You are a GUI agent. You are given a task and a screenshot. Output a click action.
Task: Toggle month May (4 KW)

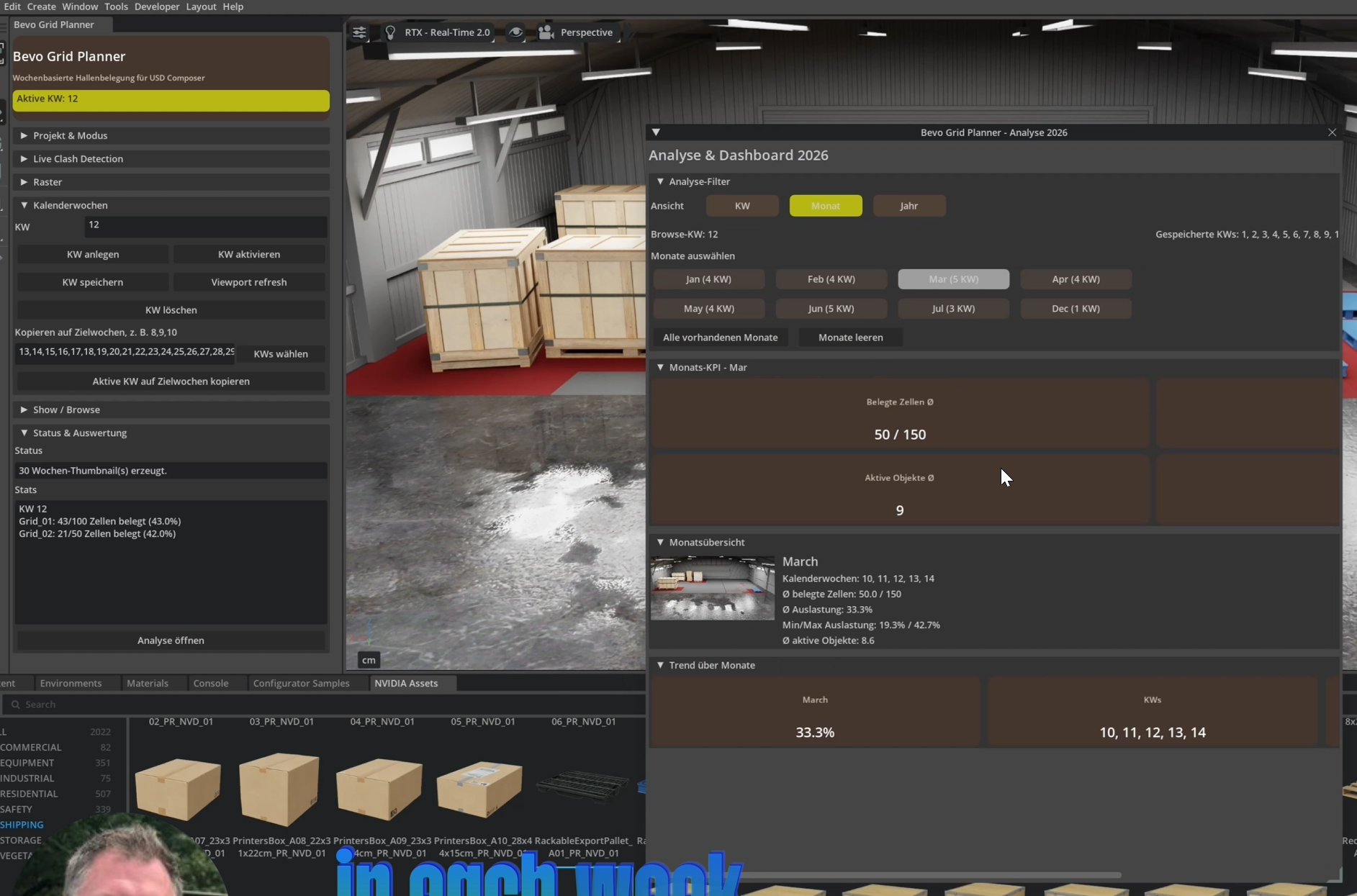click(x=708, y=309)
